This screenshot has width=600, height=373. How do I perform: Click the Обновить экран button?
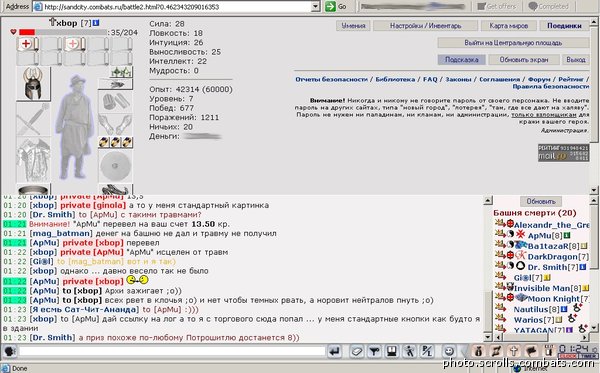pyautogui.click(x=523, y=60)
